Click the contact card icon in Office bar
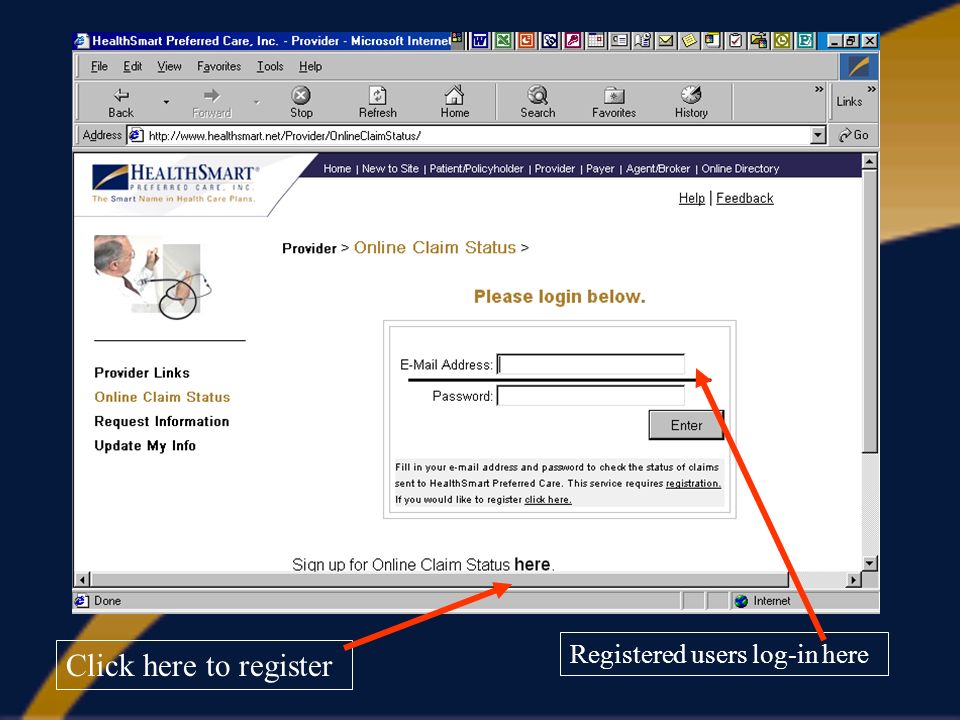The image size is (960, 720). pos(619,41)
